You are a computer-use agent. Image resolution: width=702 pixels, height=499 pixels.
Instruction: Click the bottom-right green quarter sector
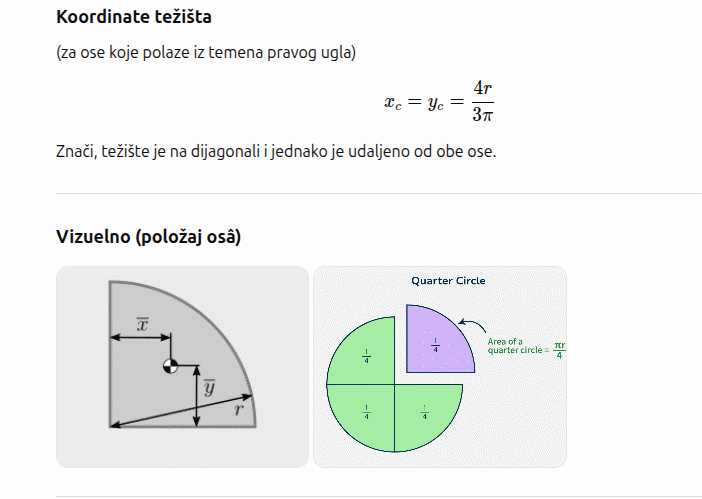tap(428, 412)
